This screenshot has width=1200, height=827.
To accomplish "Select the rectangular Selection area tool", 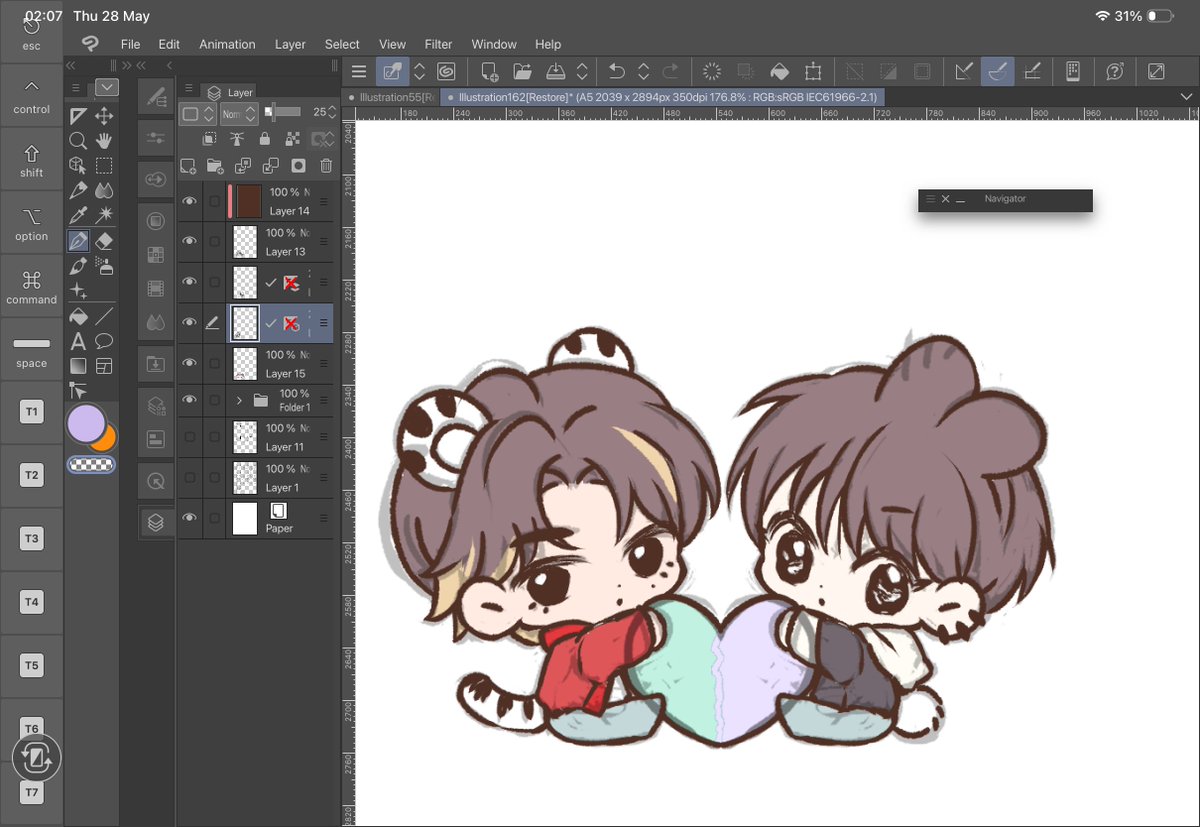I will pos(104,166).
